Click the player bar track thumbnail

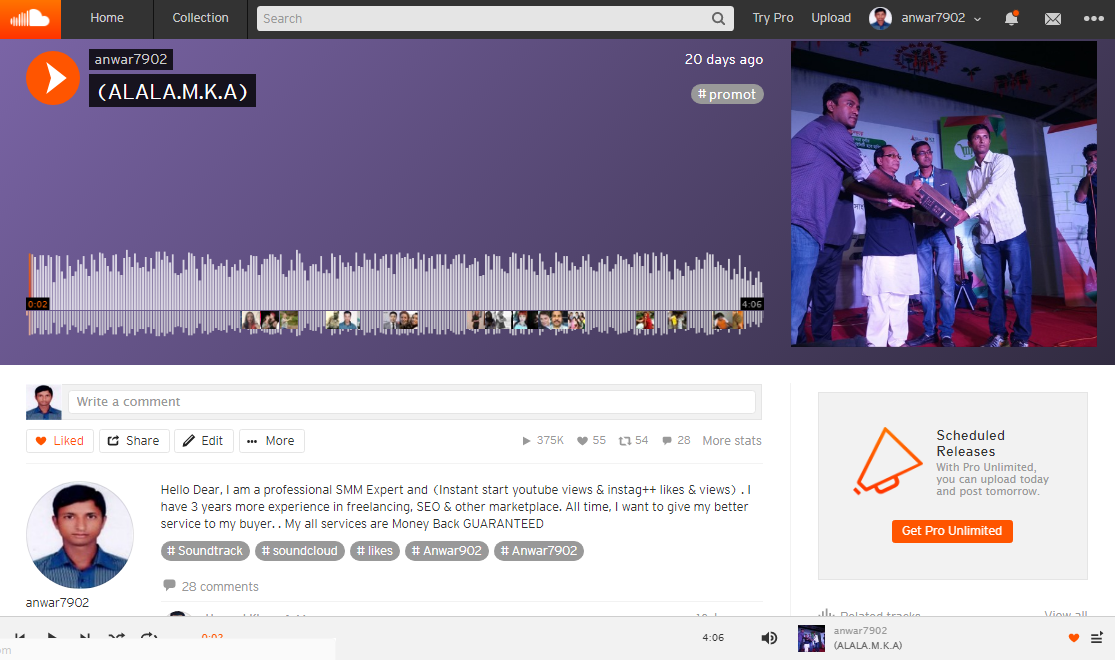coord(811,638)
